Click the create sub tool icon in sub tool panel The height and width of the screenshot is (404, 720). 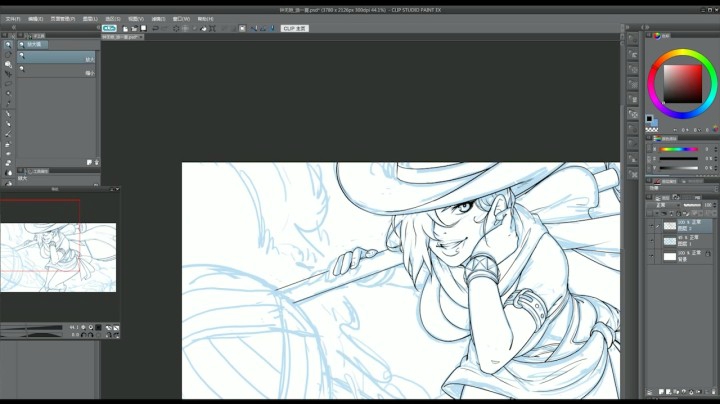[x=89, y=163]
